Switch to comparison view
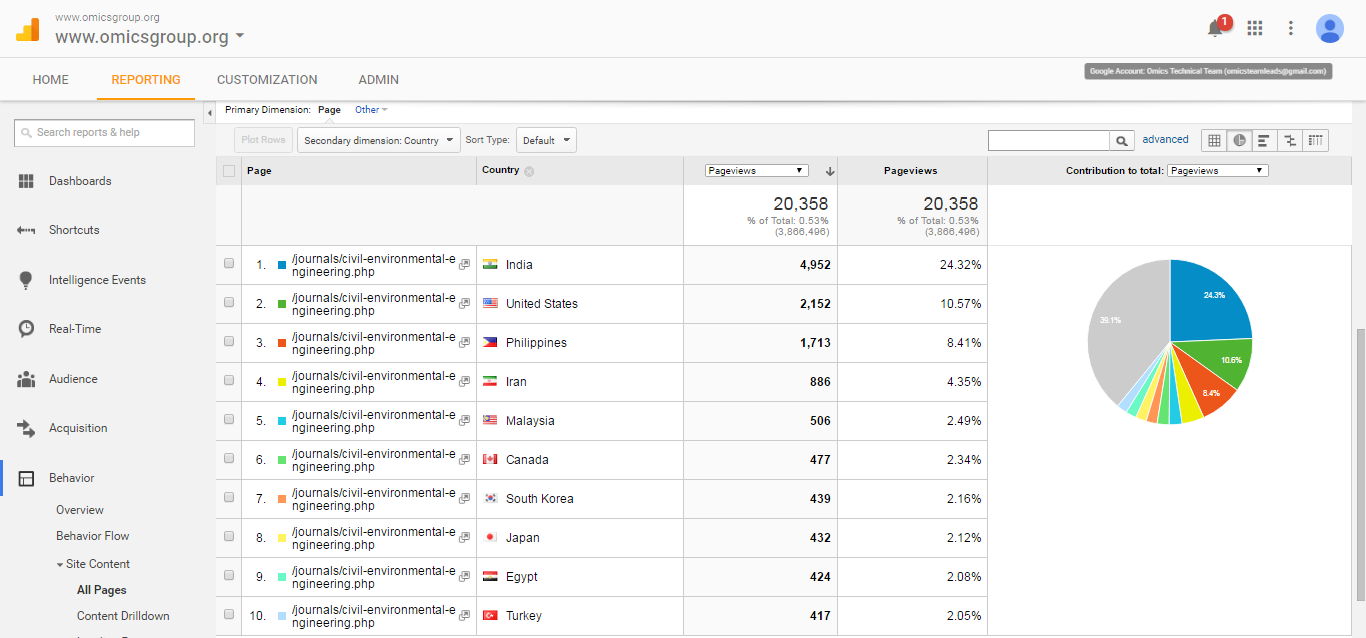This screenshot has width=1366, height=638. 1290,140
